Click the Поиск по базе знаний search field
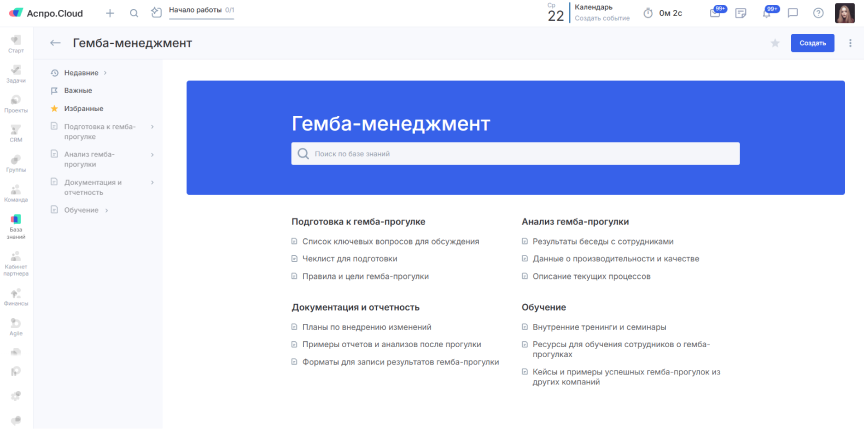 pos(515,154)
